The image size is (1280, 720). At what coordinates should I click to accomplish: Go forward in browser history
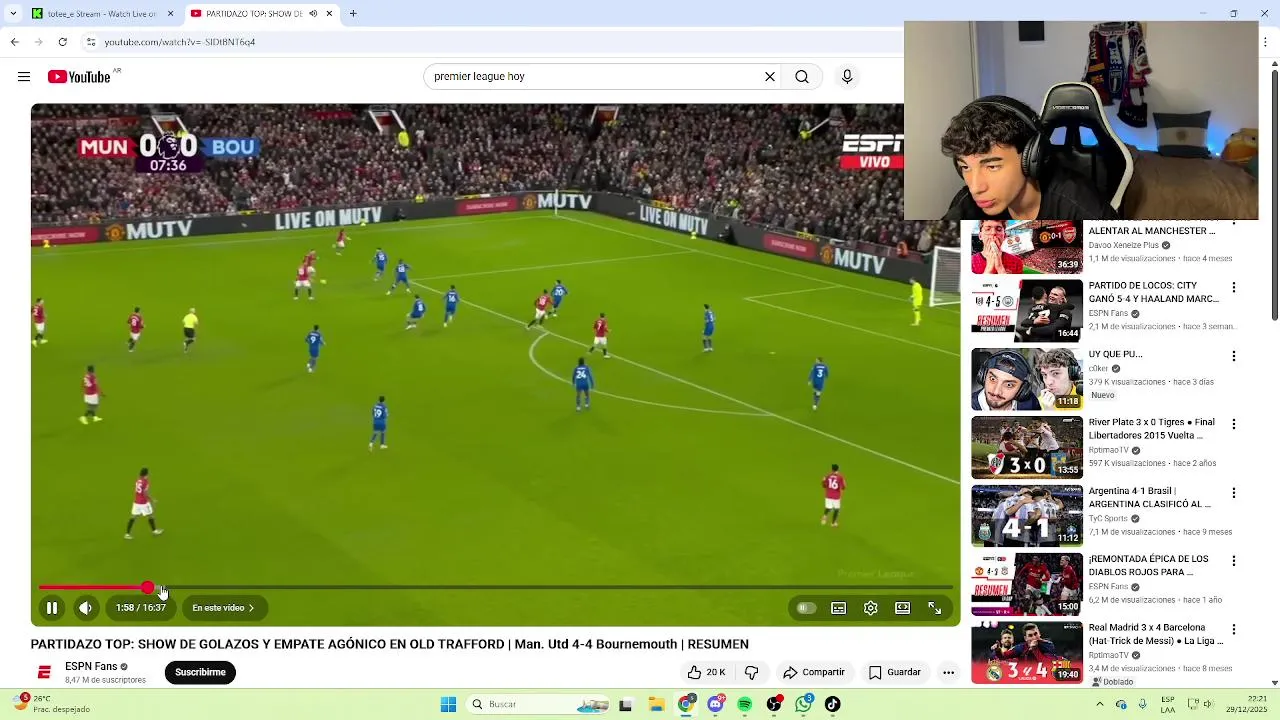click(39, 42)
